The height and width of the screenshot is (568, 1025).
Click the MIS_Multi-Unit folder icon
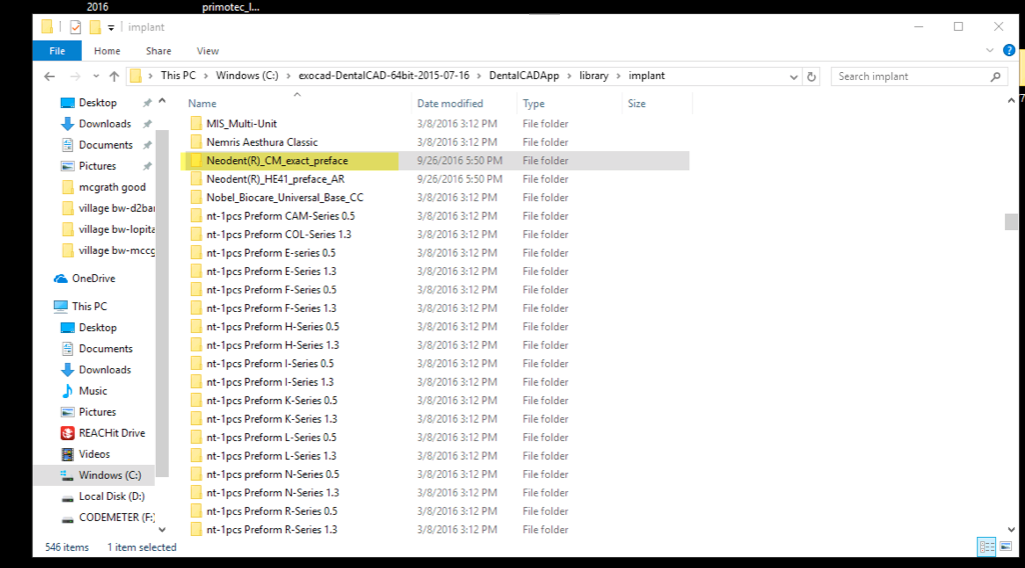(196, 124)
